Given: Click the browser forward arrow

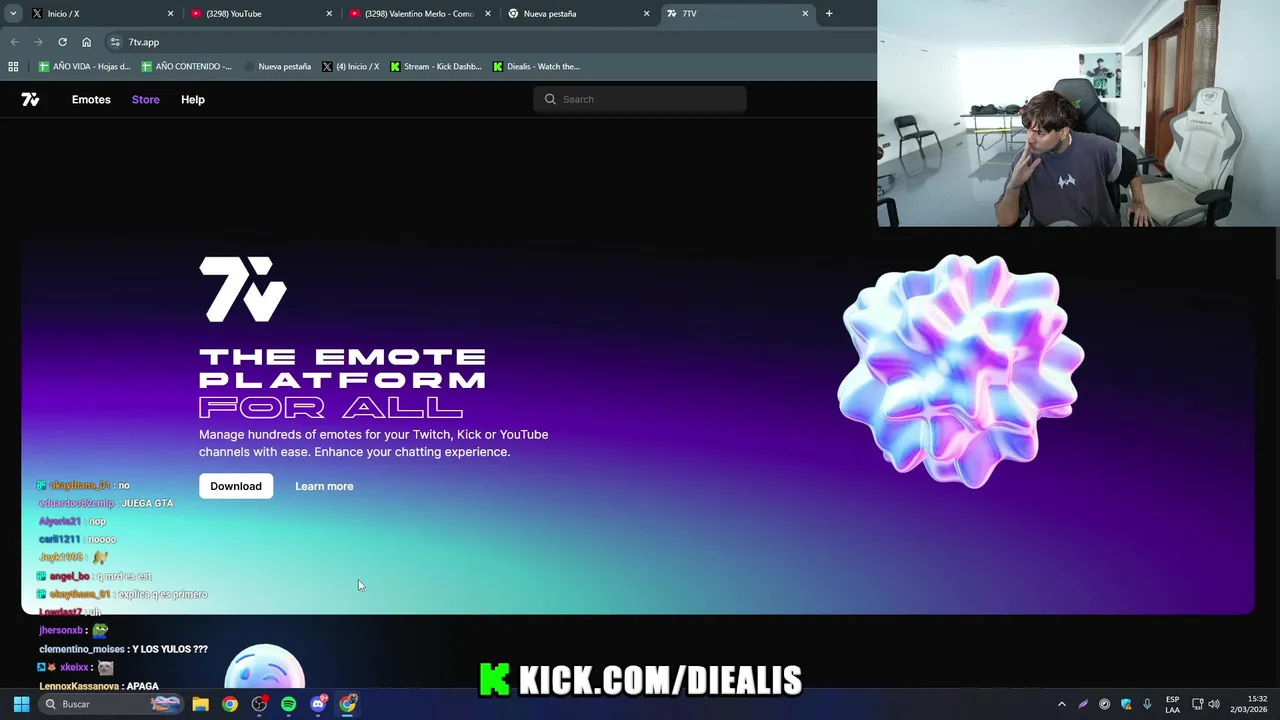Looking at the screenshot, I should (38, 42).
